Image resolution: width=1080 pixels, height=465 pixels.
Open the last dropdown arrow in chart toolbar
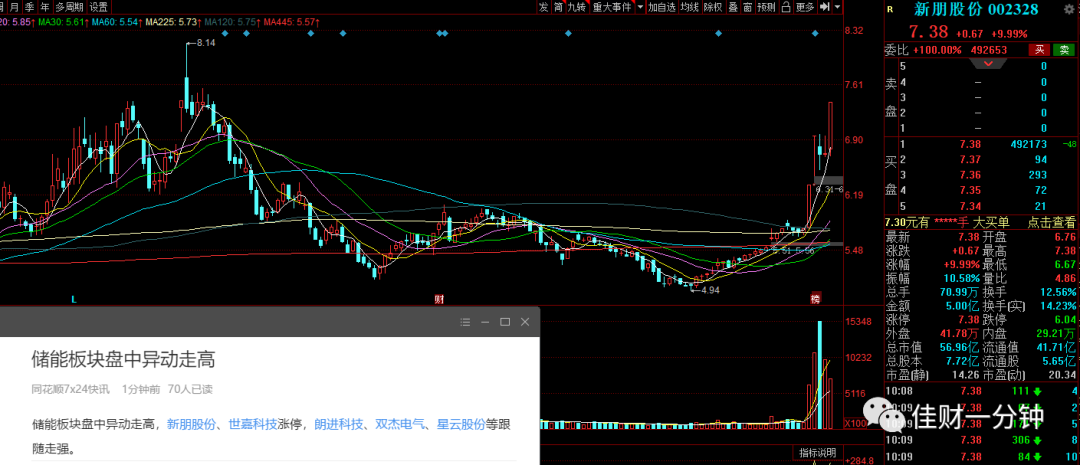tap(837, 7)
